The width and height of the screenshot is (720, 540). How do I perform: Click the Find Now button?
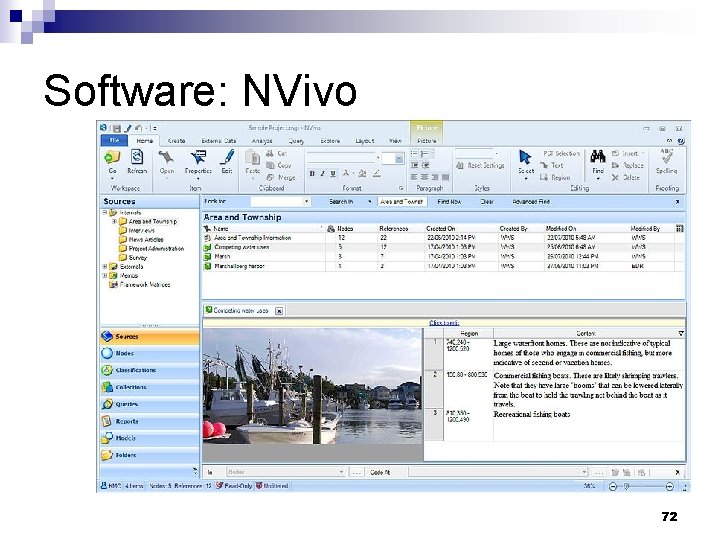click(449, 202)
